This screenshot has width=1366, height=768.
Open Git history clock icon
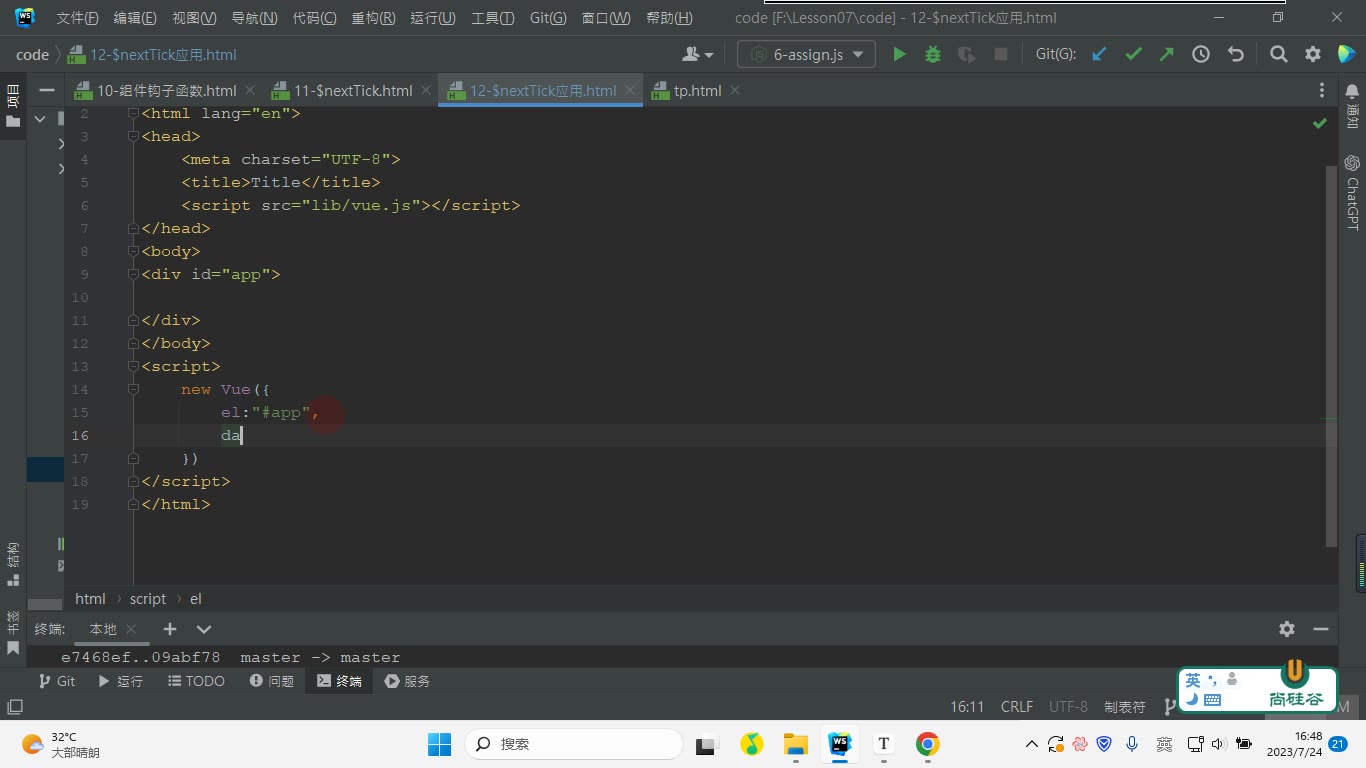coord(1201,55)
